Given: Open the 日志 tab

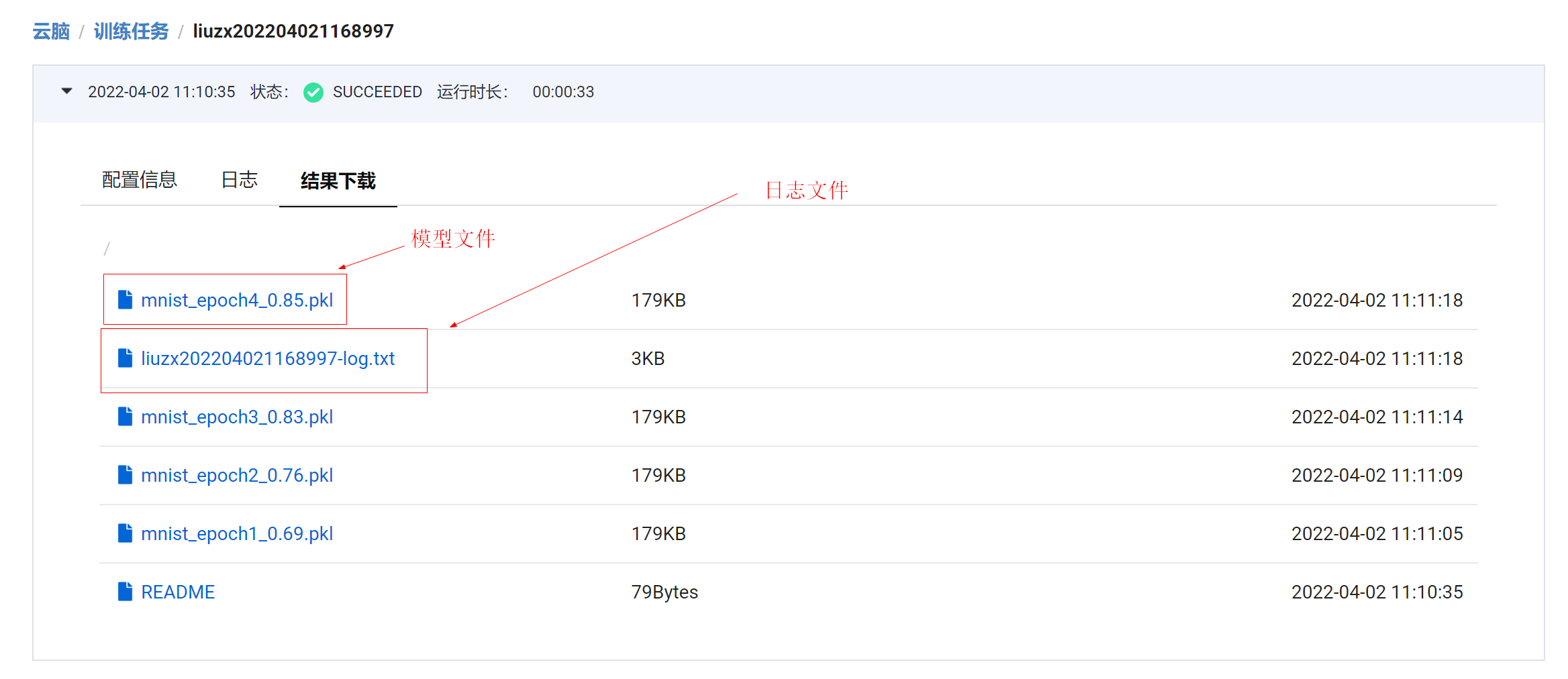Looking at the screenshot, I should click(x=239, y=180).
